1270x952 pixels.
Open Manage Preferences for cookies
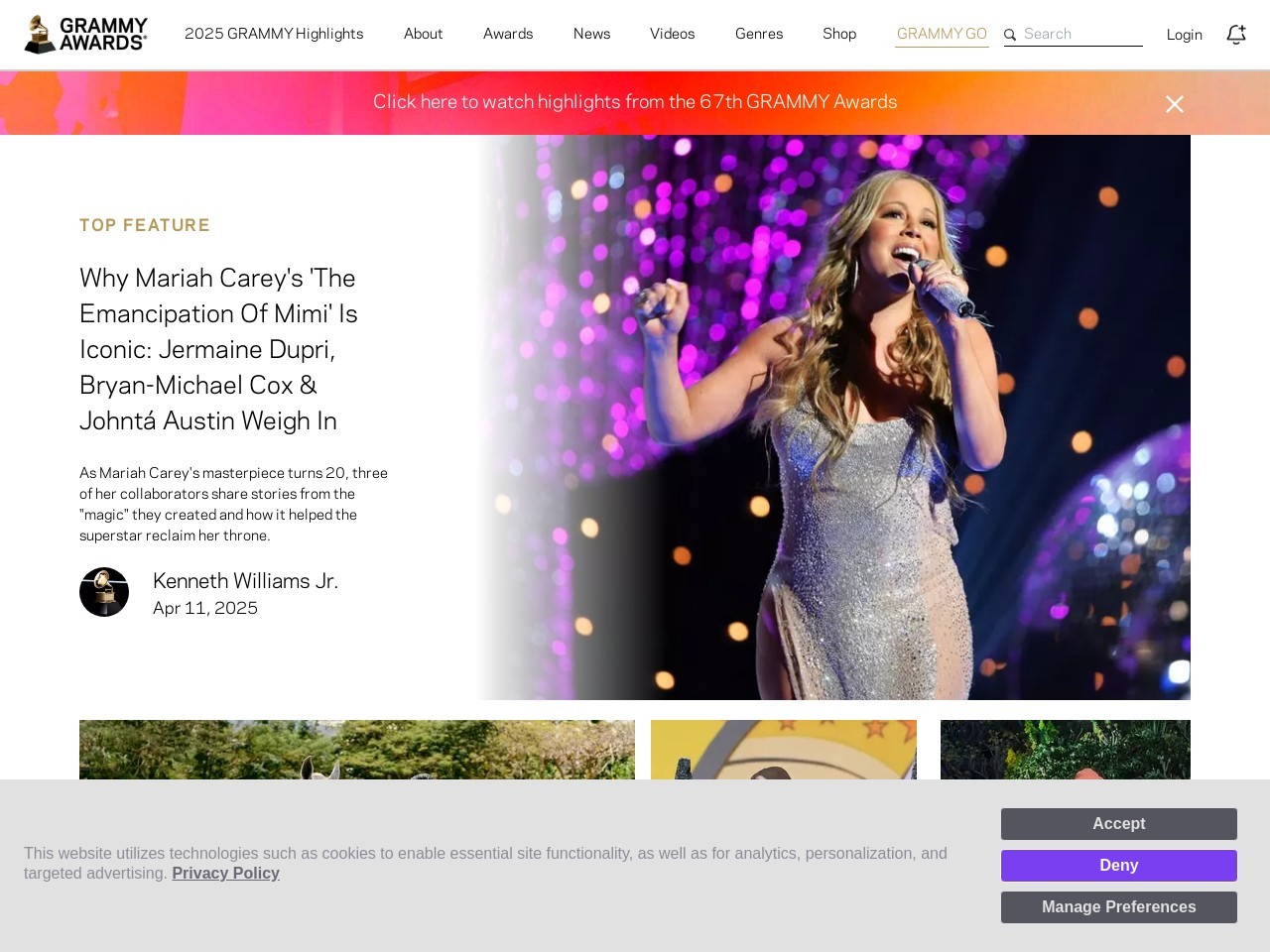(1119, 907)
